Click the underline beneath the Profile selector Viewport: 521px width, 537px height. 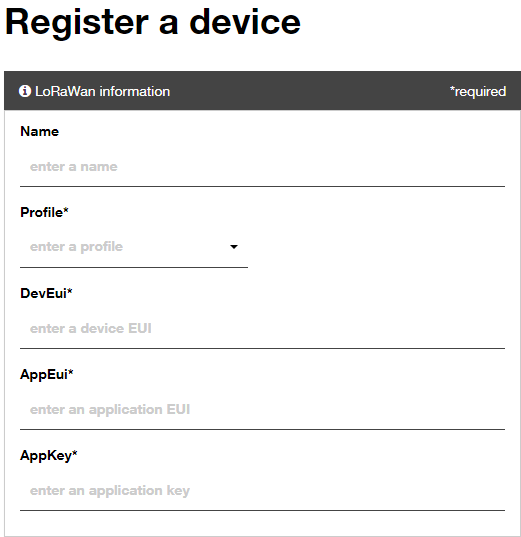click(134, 267)
